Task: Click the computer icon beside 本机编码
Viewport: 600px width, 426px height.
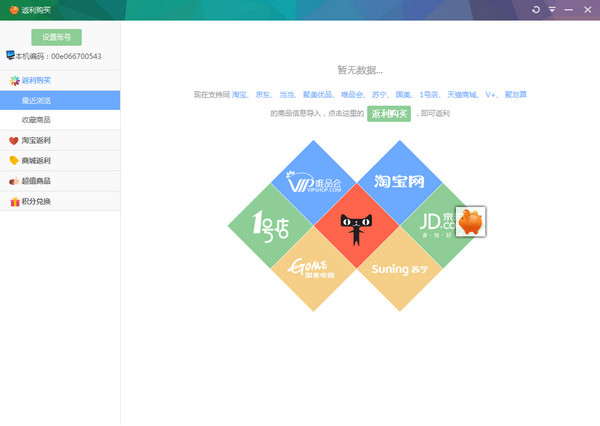Action: [10, 55]
